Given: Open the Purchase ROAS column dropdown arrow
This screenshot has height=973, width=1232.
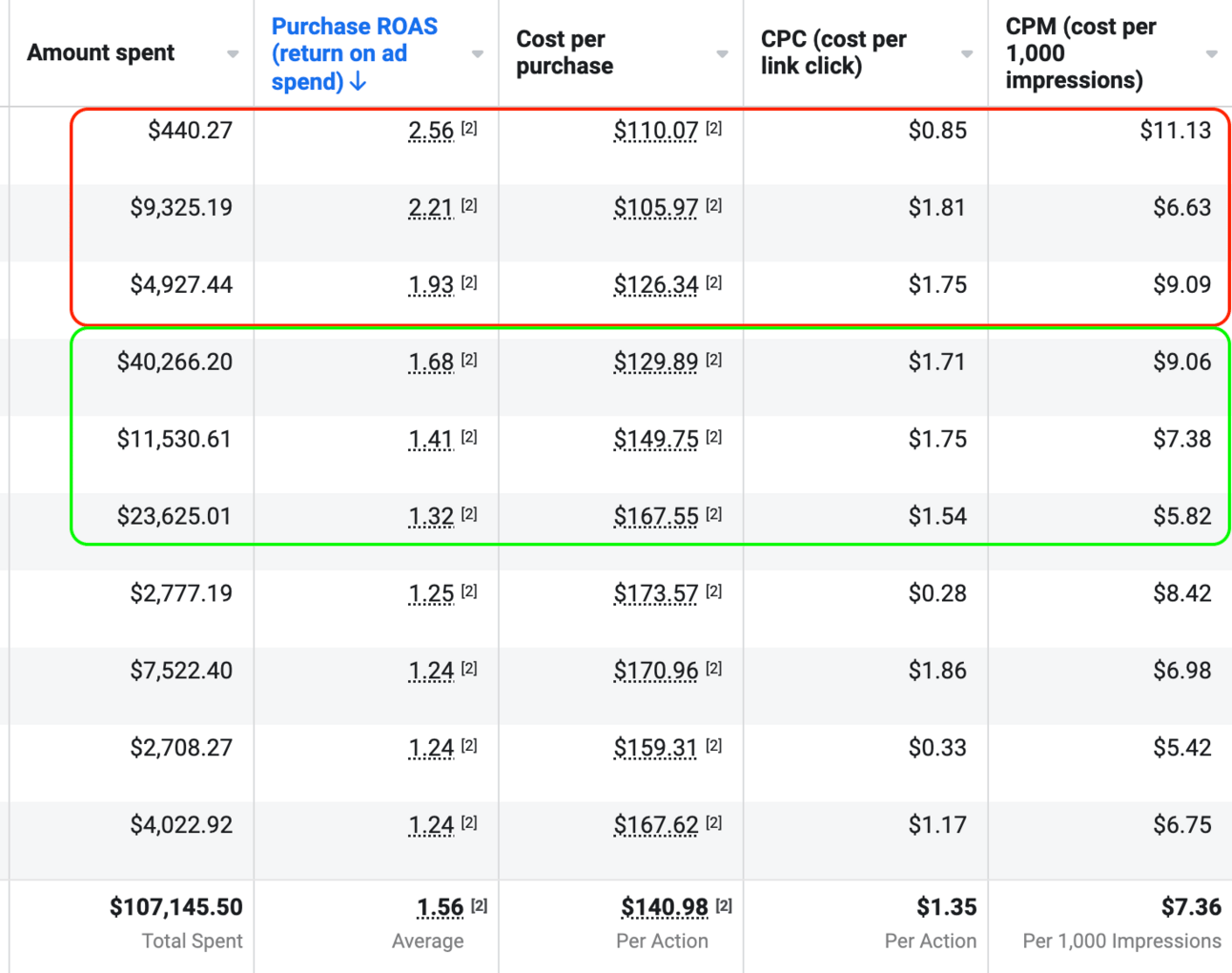Looking at the screenshot, I should click(x=478, y=54).
